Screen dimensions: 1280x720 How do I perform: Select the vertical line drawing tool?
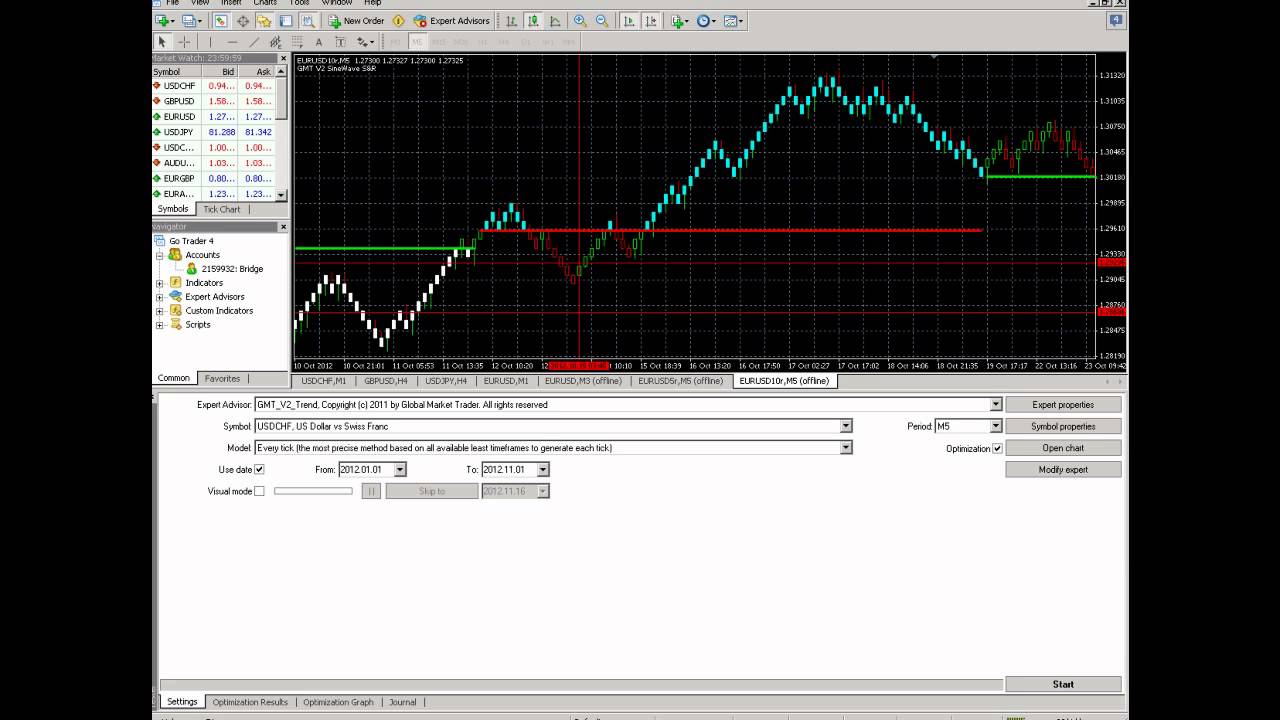(210, 42)
